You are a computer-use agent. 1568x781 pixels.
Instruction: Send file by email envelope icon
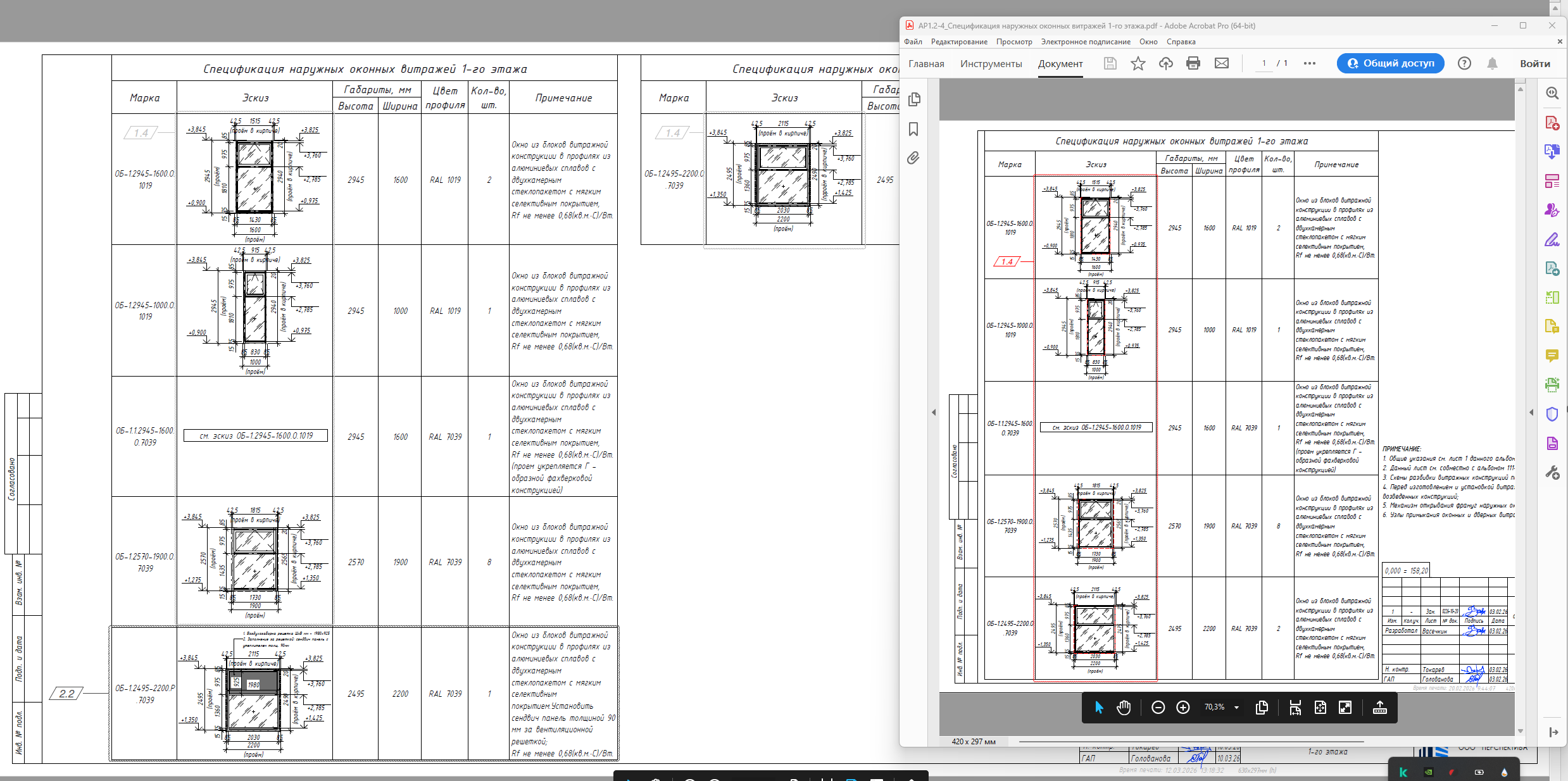[1222, 63]
